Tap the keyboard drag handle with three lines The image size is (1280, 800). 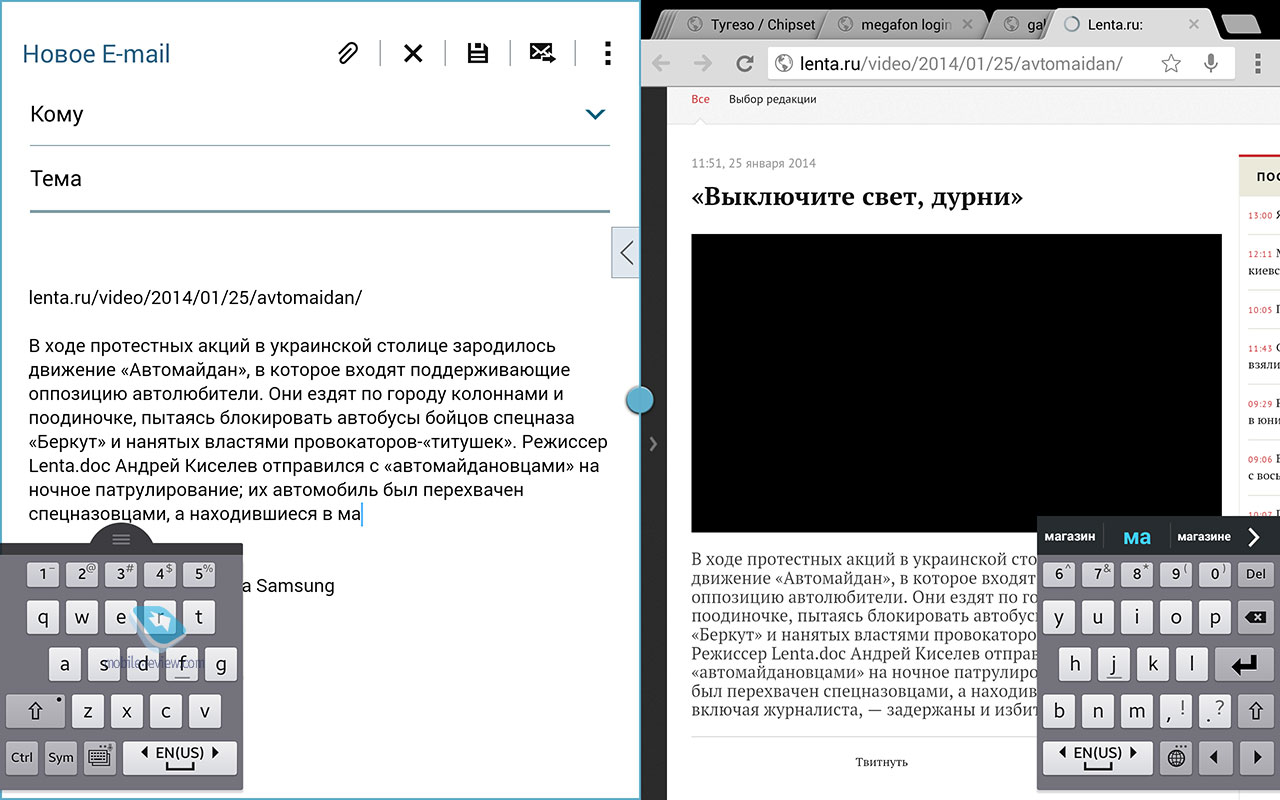click(x=121, y=539)
